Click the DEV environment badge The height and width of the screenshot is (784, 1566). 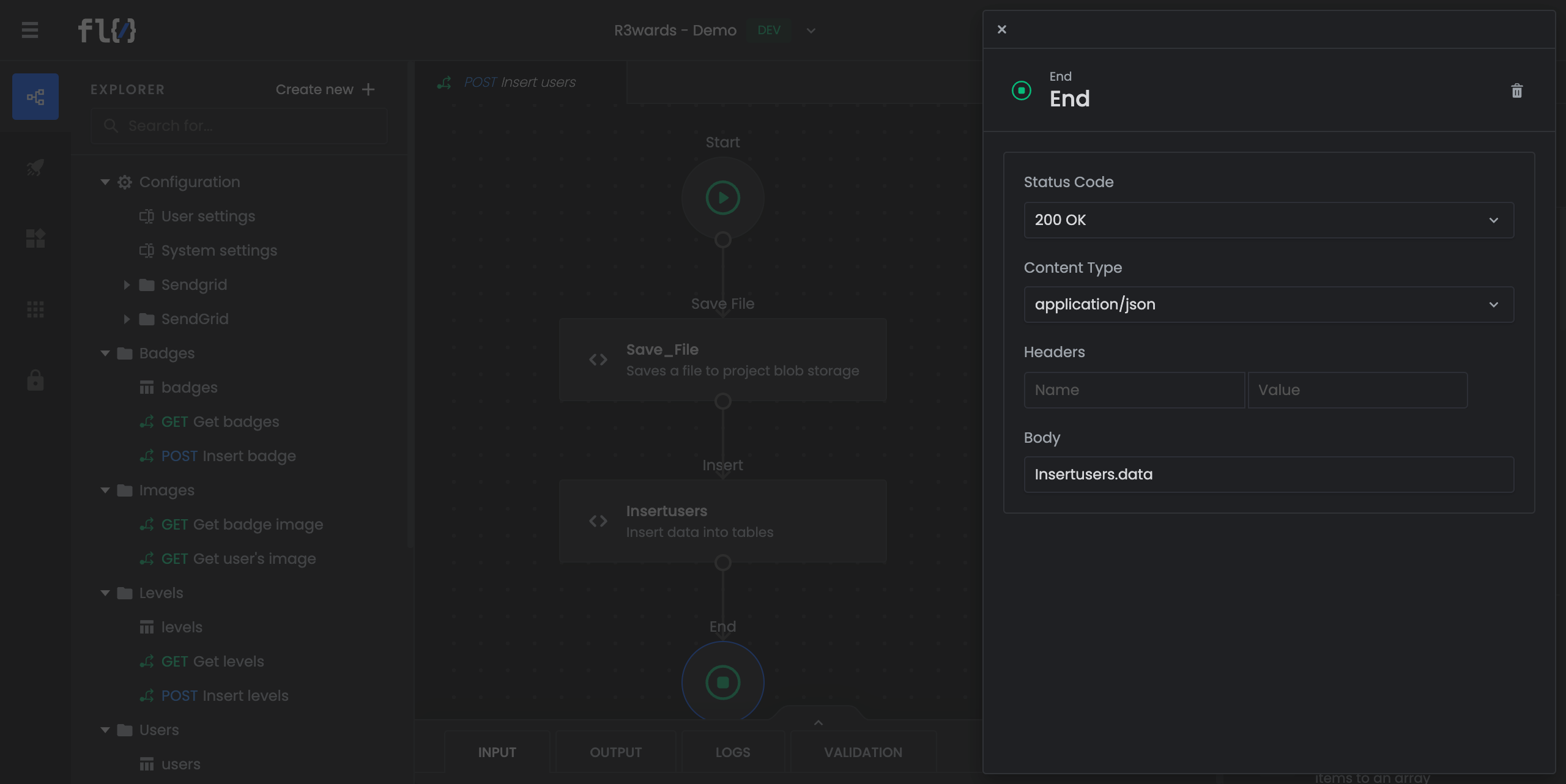pyautogui.click(x=769, y=31)
